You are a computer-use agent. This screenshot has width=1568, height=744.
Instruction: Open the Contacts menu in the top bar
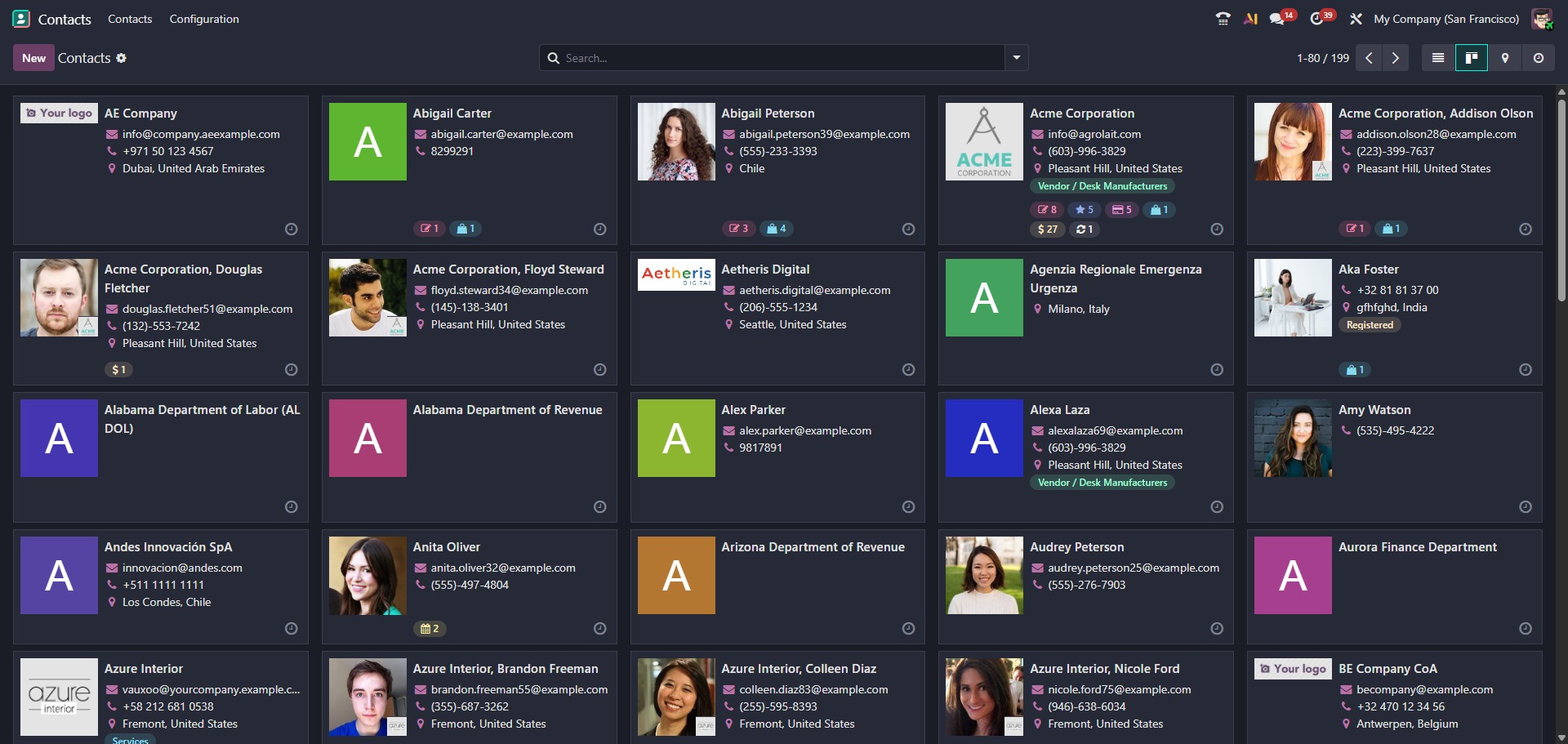point(130,19)
